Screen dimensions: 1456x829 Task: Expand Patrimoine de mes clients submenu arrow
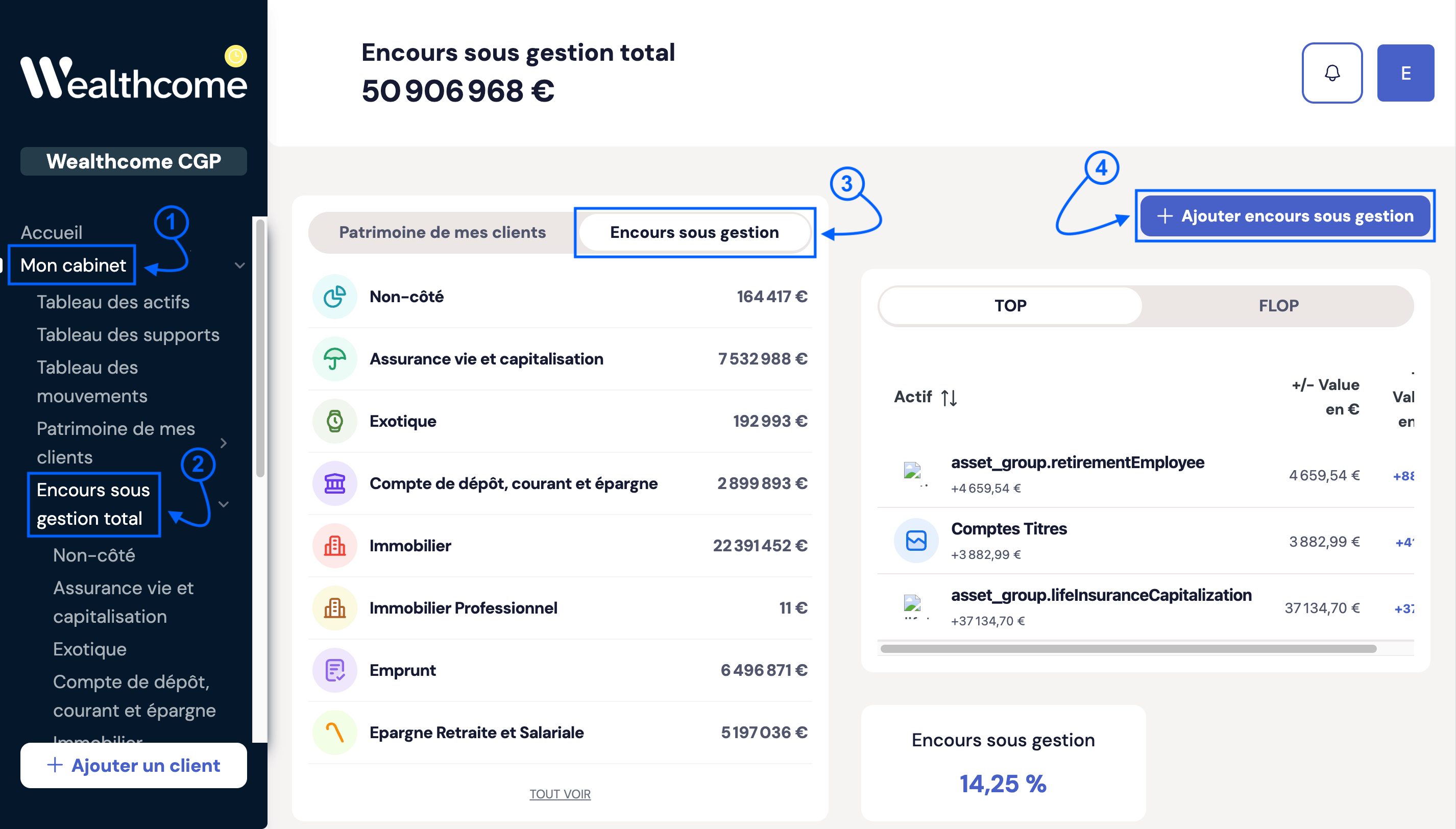pos(223,443)
